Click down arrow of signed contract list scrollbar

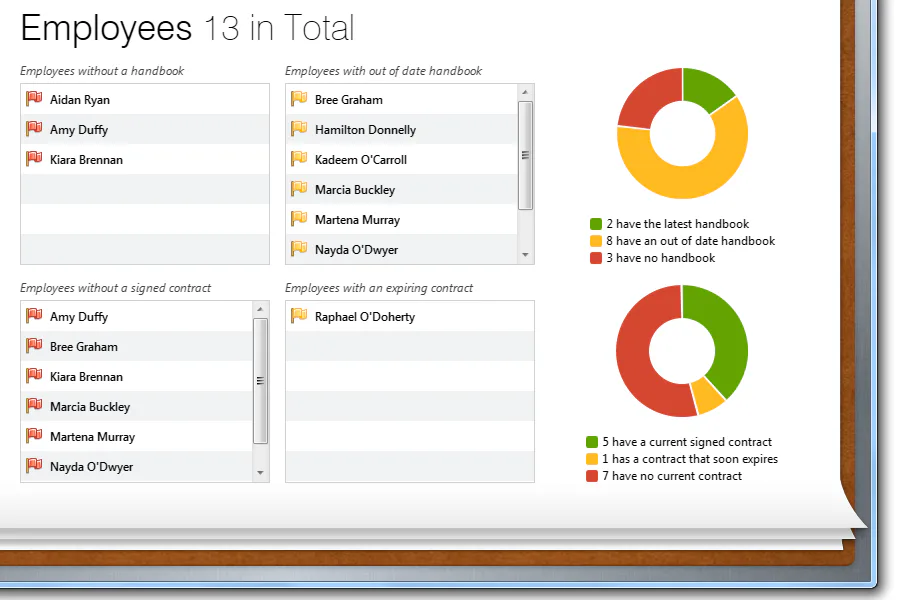click(x=260, y=473)
